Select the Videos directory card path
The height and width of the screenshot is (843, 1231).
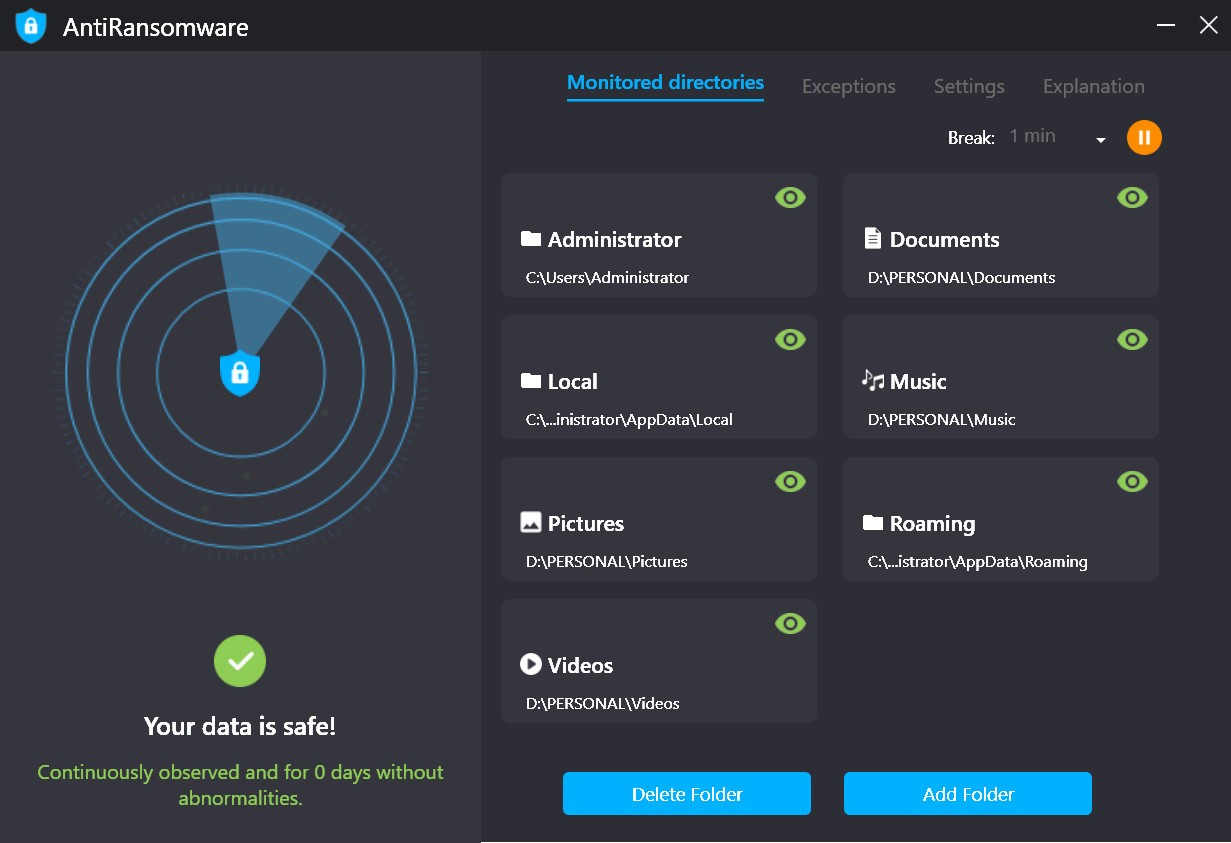tap(603, 703)
